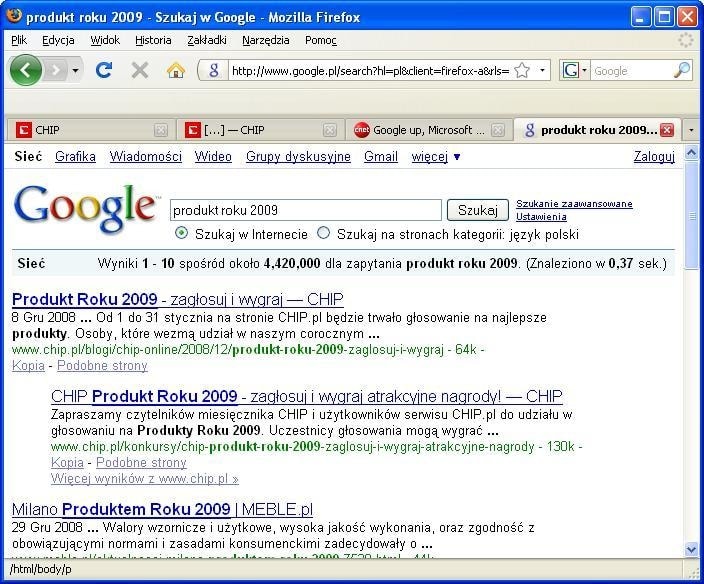Open result Produkt Roku 2009 - zagłosuj i wygraj
The width and height of the screenshot is (704, 584).
[178, 299]
